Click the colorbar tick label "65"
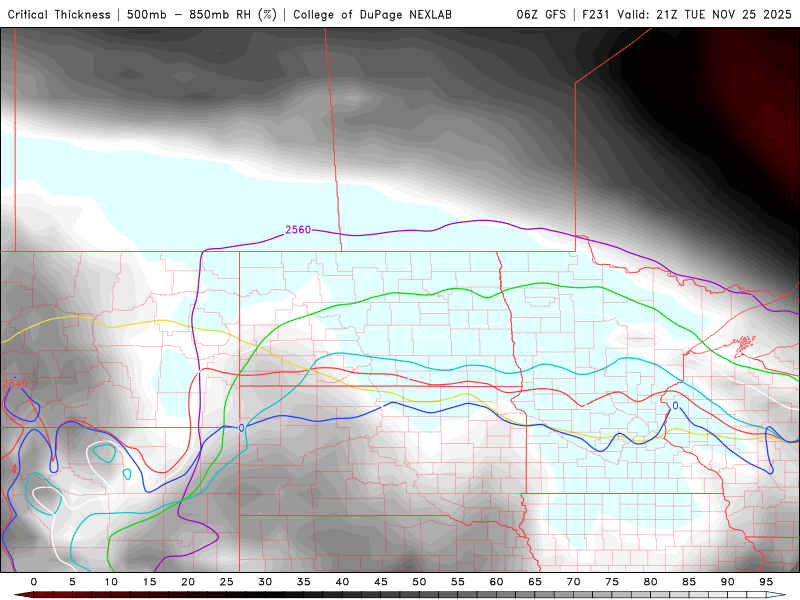 (535, 582)
